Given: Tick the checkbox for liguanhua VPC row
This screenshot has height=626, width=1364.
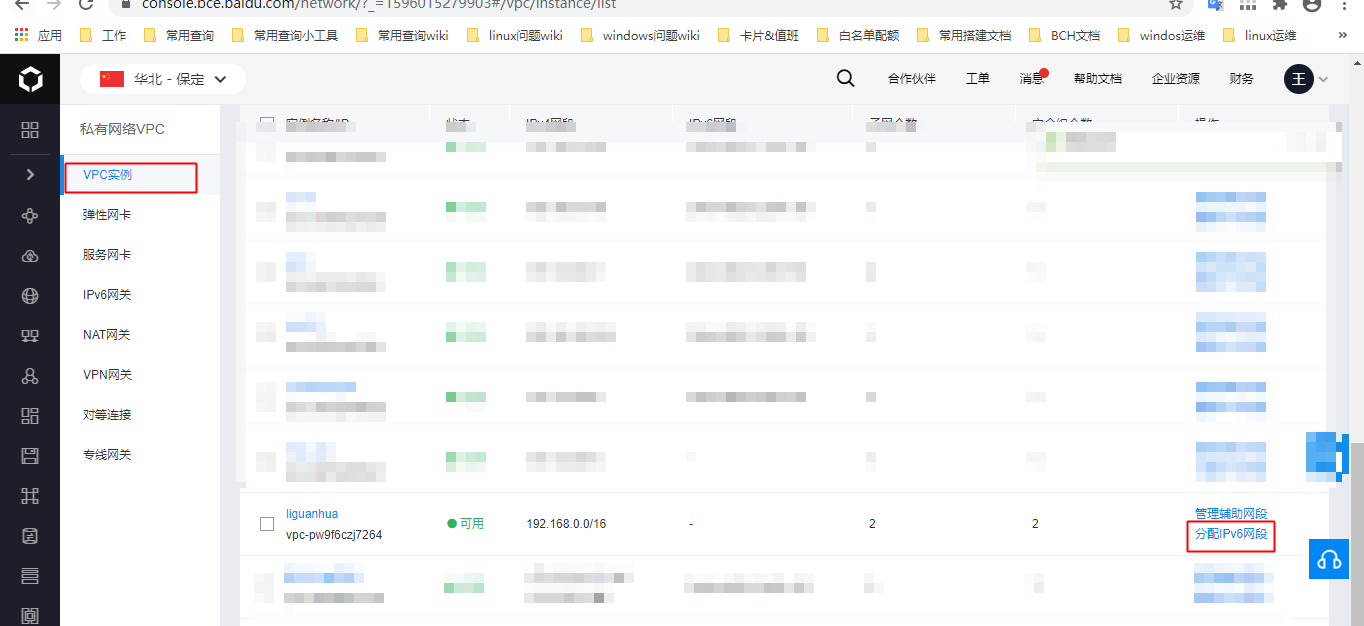Looking at the screenshot, I should tap(267, 524).
